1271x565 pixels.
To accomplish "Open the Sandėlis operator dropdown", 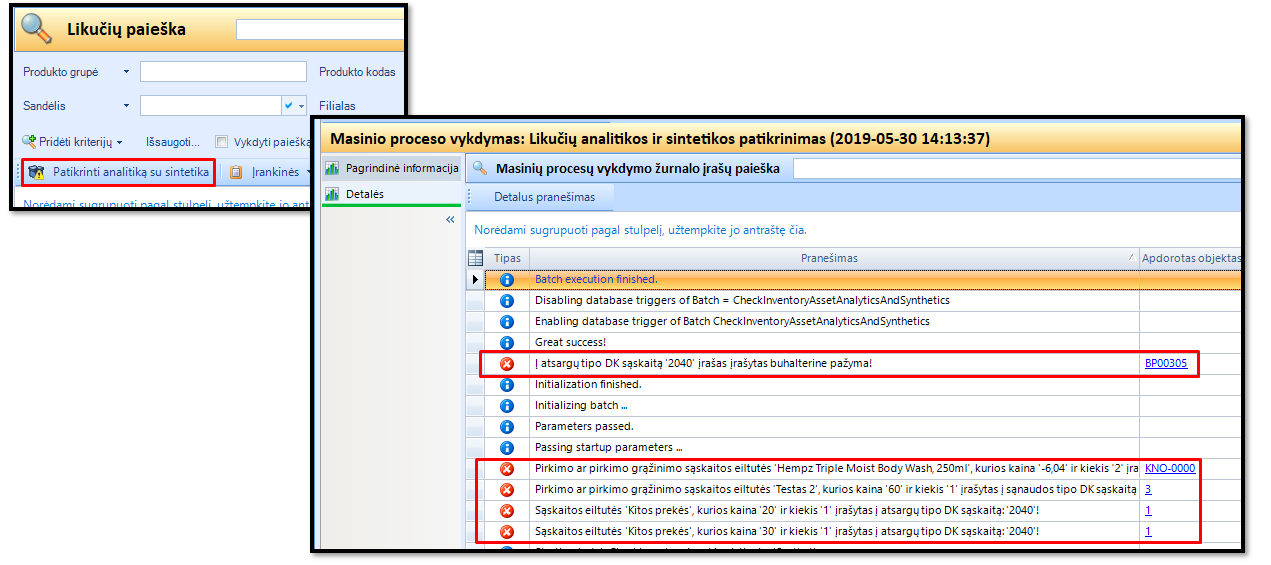I will coord(126,105).
